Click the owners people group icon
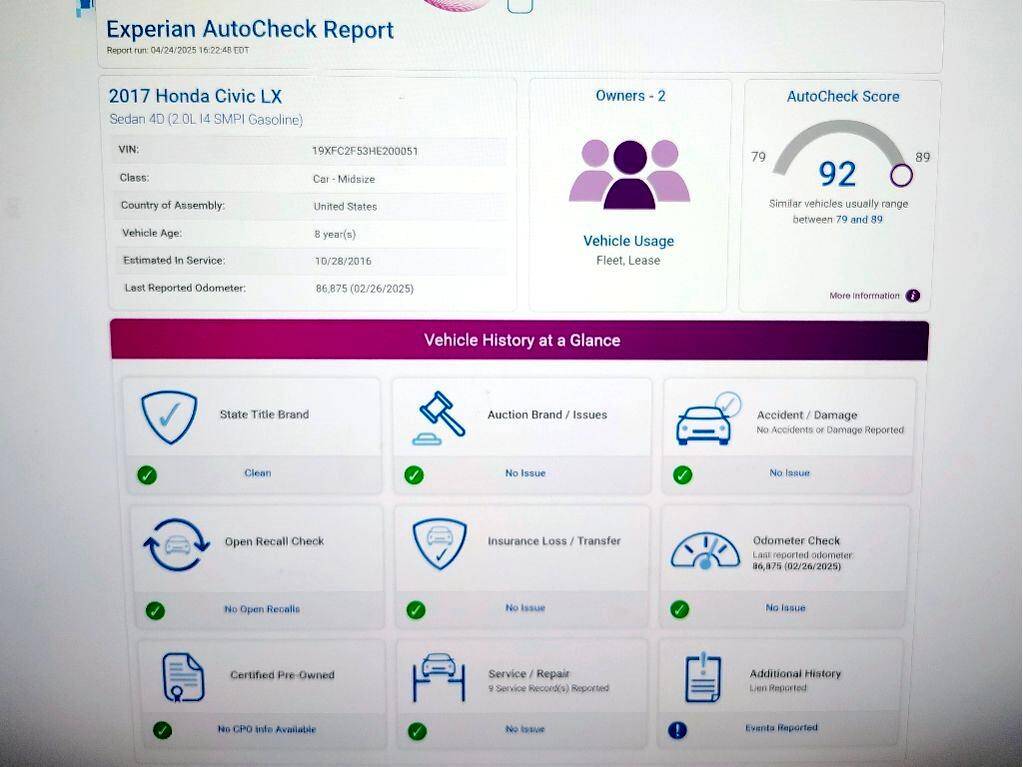 pos(630,174)
